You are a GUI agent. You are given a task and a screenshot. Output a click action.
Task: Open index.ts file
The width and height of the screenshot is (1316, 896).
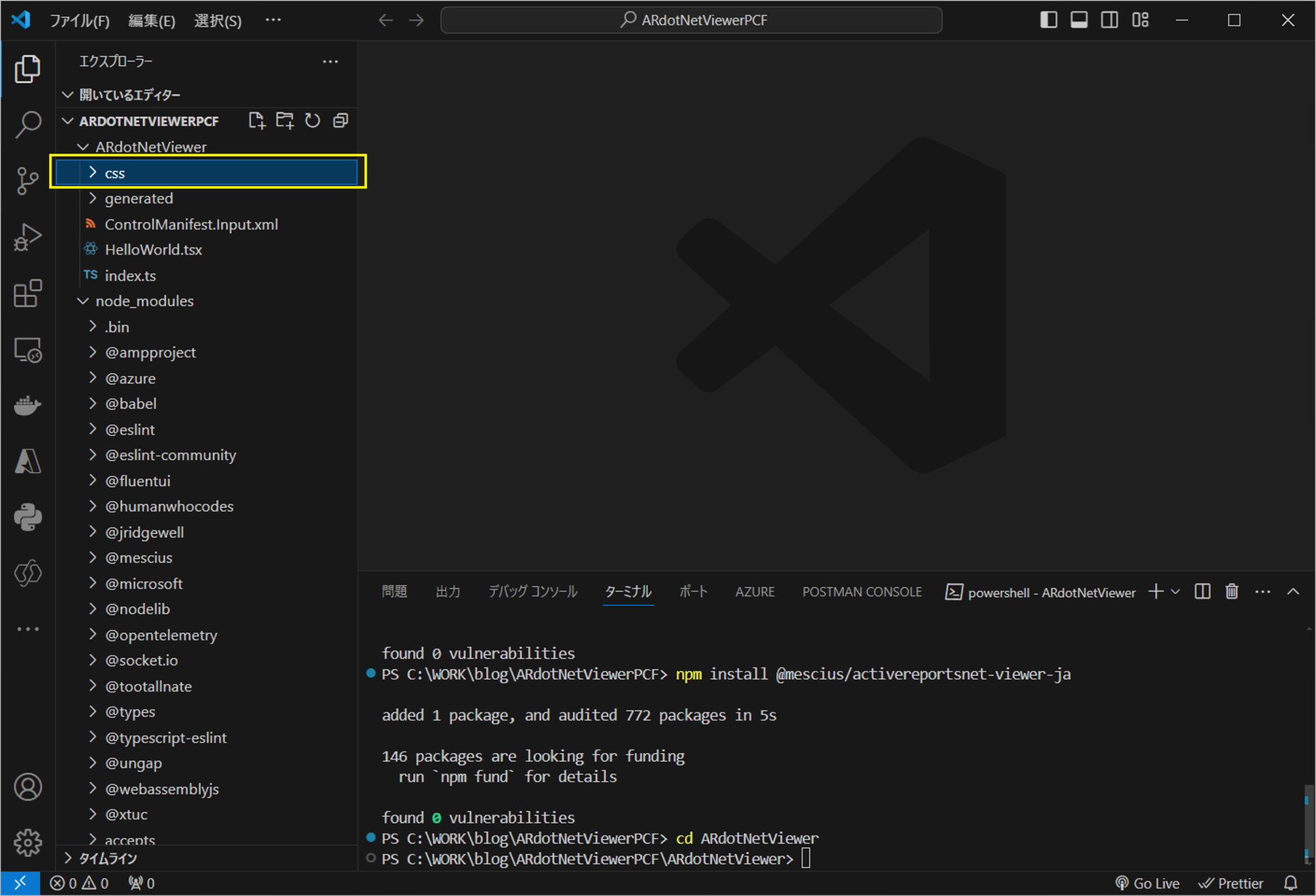coord(206,276)
